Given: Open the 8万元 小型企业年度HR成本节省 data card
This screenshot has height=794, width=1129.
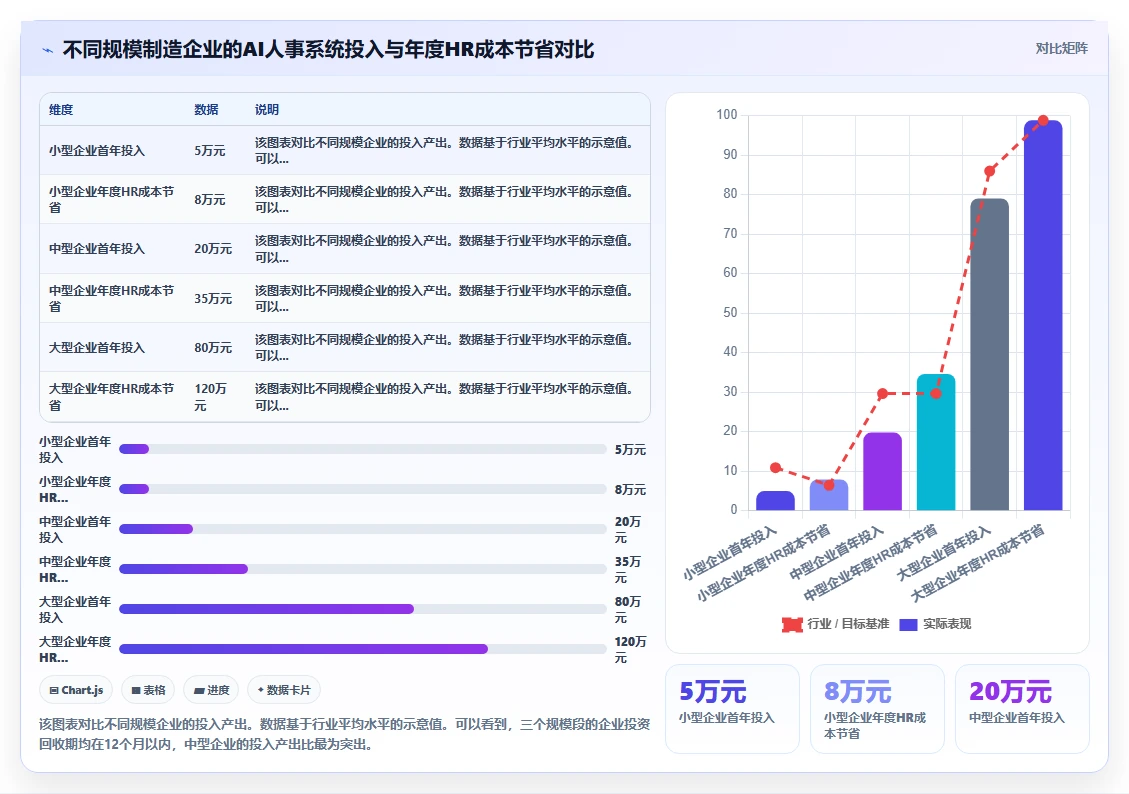Looking at the screenshot, I should pos(877,708).
